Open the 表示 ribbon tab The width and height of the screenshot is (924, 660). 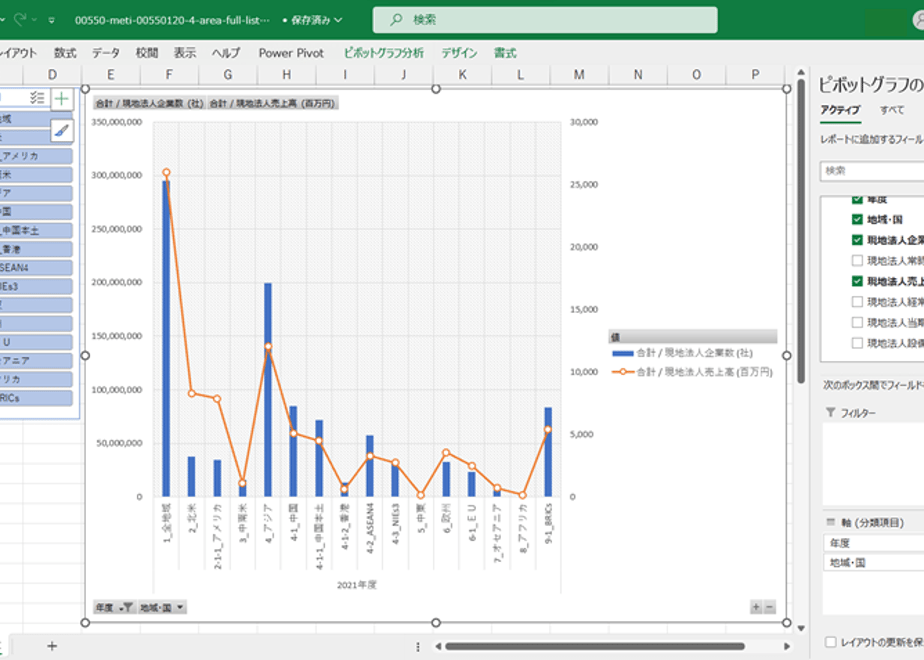point(184,53)
